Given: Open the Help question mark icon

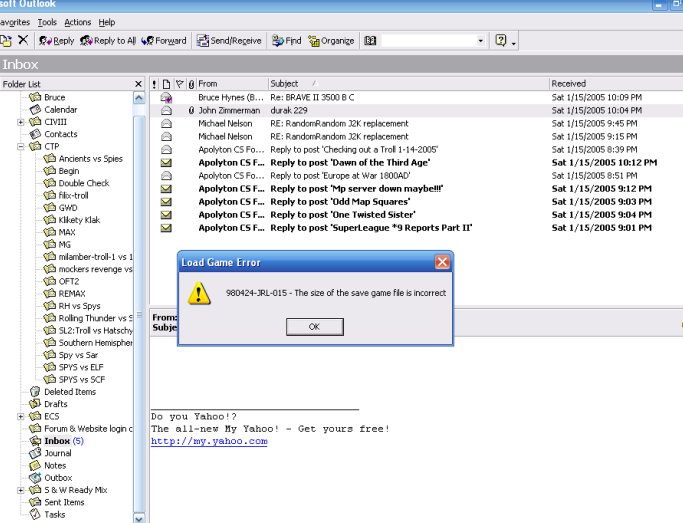Looking at the screenshot, I should click(x=502, y=41).
